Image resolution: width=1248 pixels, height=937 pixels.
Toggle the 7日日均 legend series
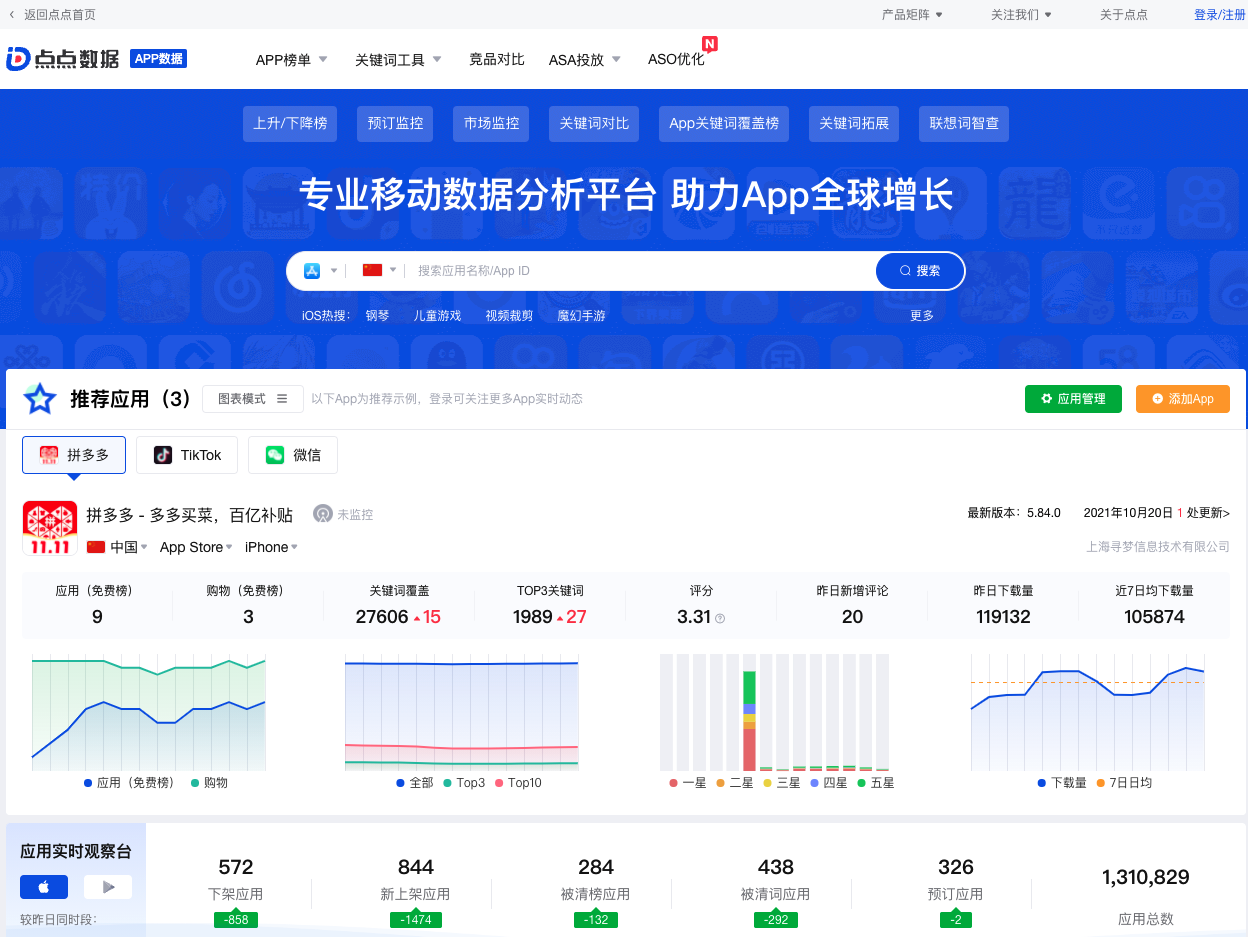(1124, 783)
